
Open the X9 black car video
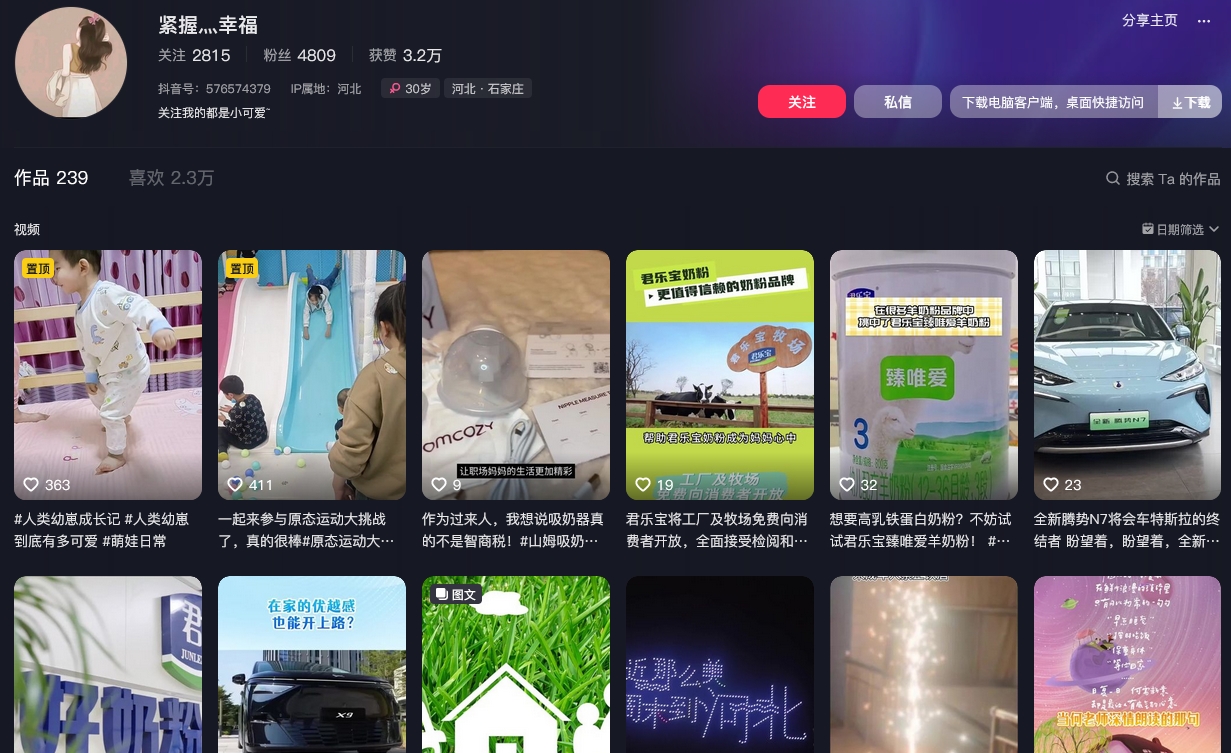(312, 664)
